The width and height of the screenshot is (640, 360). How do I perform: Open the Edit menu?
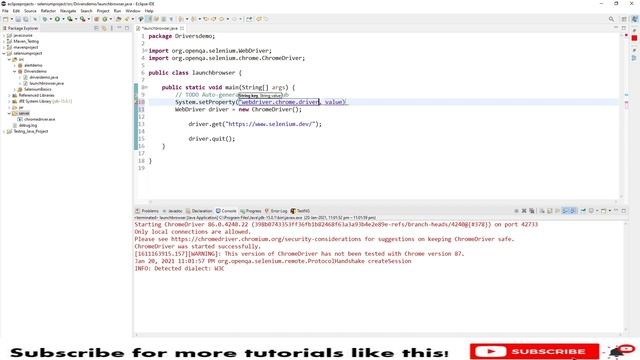click(16, 11)
